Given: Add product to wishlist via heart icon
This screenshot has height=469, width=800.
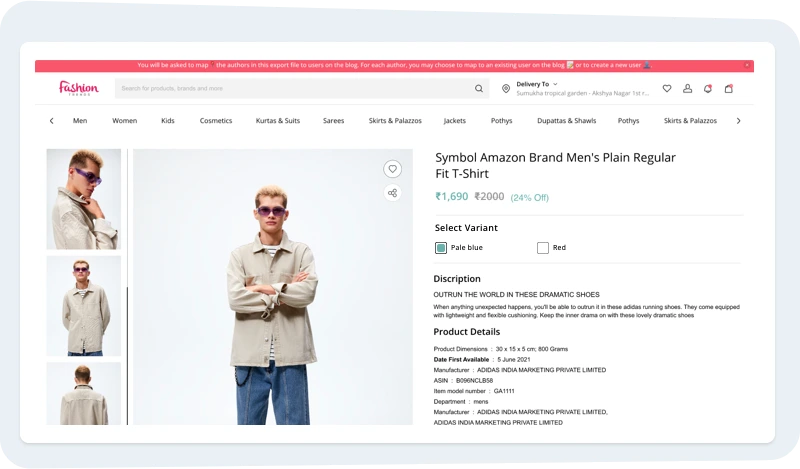Looking at the screenshot, I should (393, 169).
